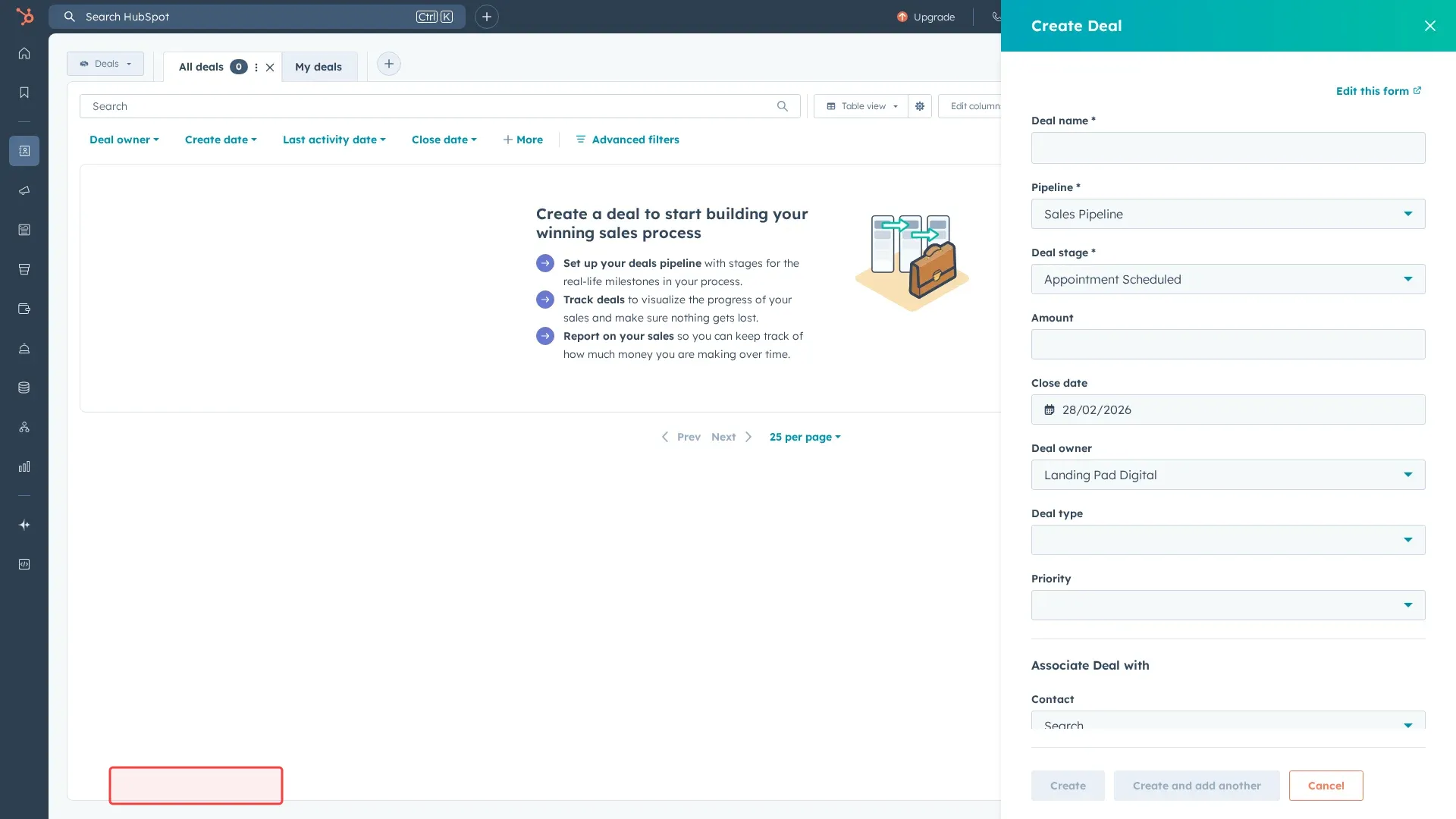1456x819 pixels.
Task: Open the Reporting bar chart icon
Action: click(x=24, y=466)
